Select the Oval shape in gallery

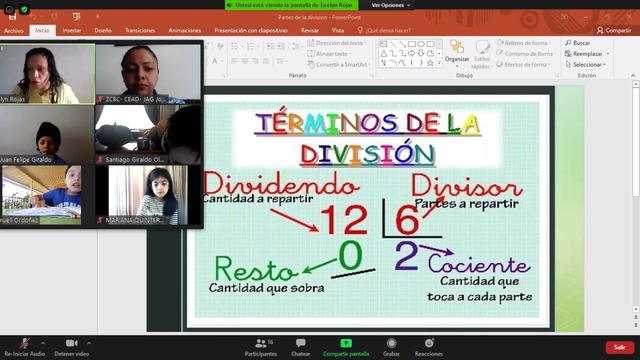[x=421, y=44]
